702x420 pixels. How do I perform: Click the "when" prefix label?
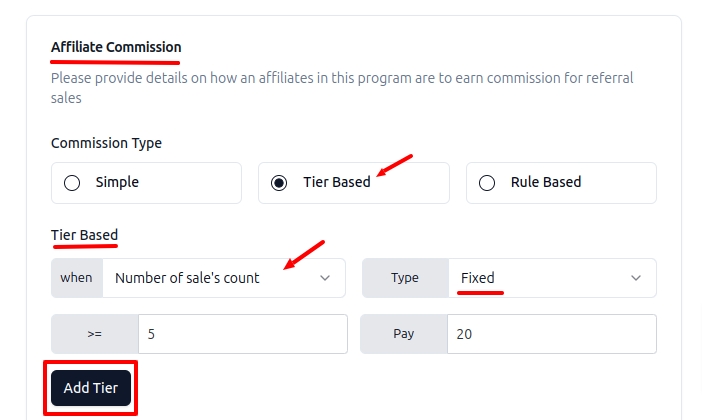tap(77, 278)
